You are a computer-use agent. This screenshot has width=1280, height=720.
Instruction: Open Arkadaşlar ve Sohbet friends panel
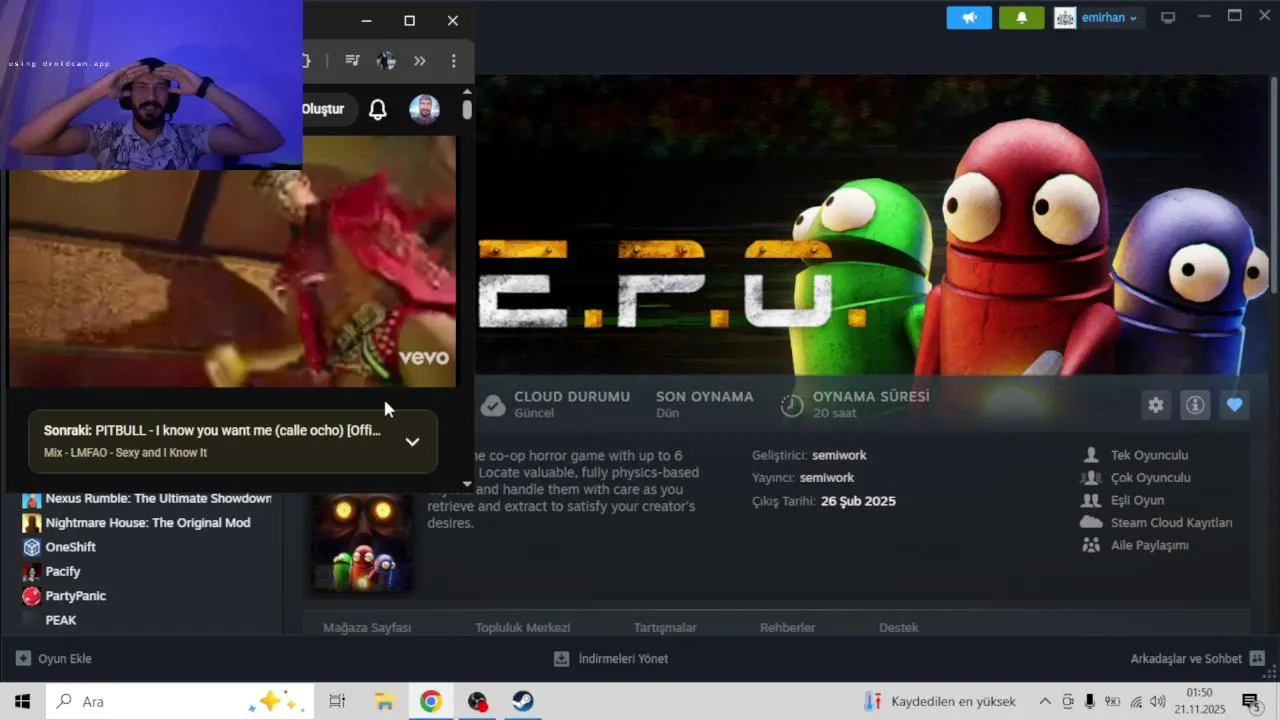click(1198, 659)
